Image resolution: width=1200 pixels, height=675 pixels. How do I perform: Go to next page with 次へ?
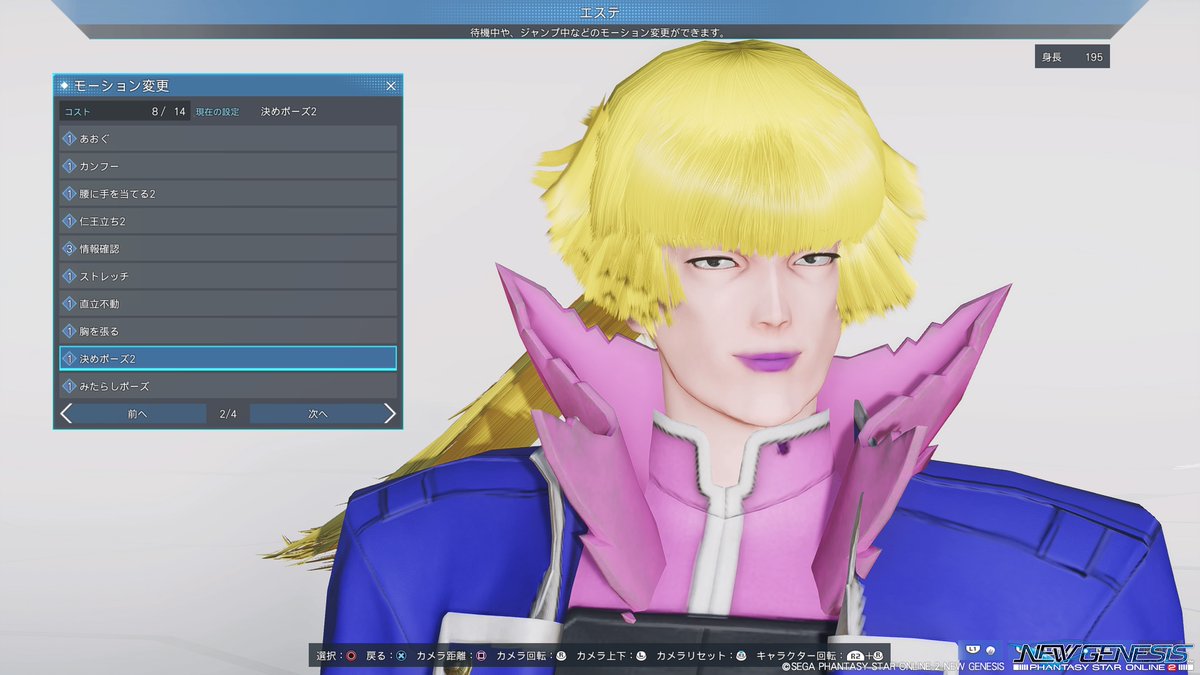[x=318, y=414]
